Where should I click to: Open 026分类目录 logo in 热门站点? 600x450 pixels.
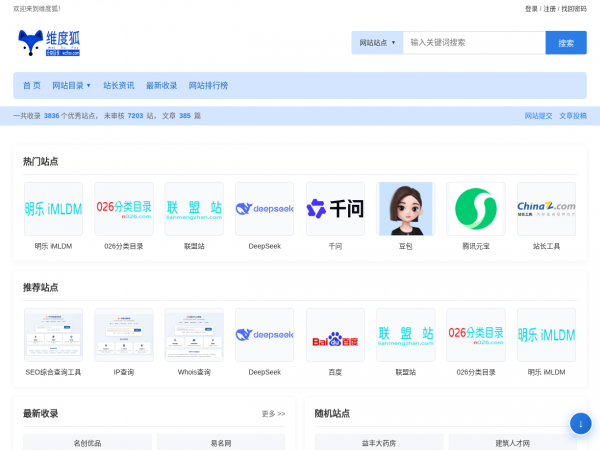(124, 209)
